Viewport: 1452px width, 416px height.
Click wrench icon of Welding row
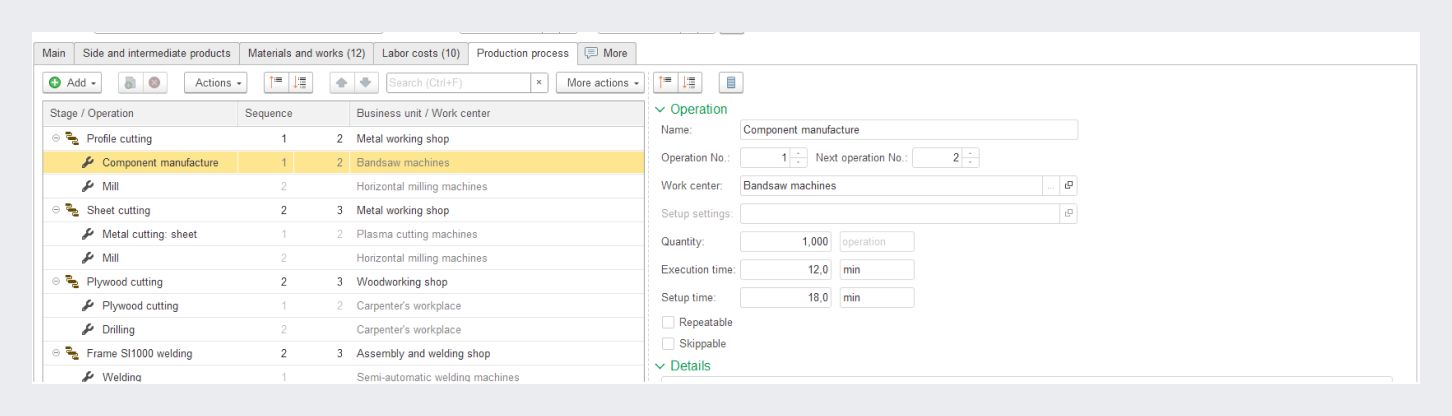tap(88, 377)
